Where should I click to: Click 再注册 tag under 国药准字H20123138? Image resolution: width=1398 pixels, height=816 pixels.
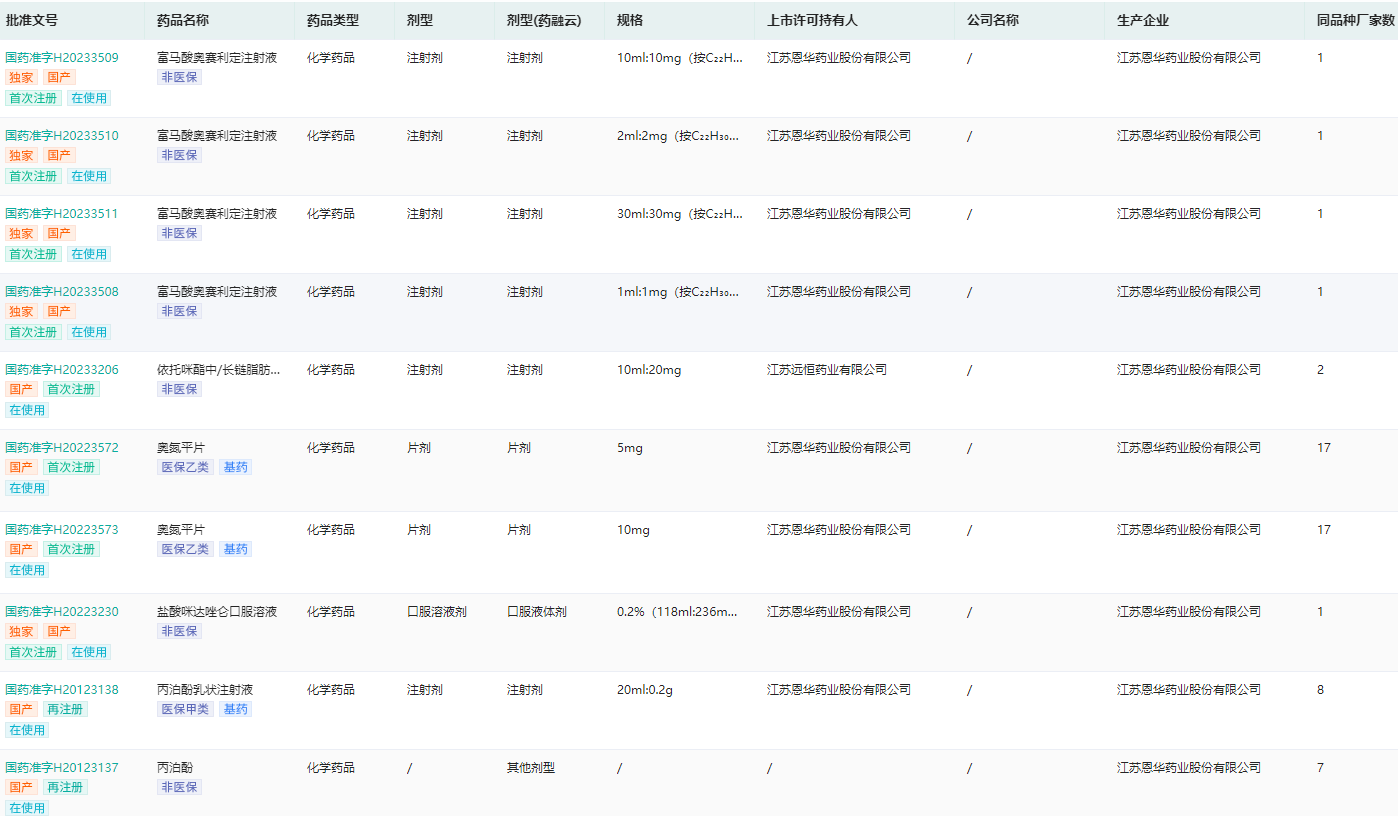click(x=65, y=709)
